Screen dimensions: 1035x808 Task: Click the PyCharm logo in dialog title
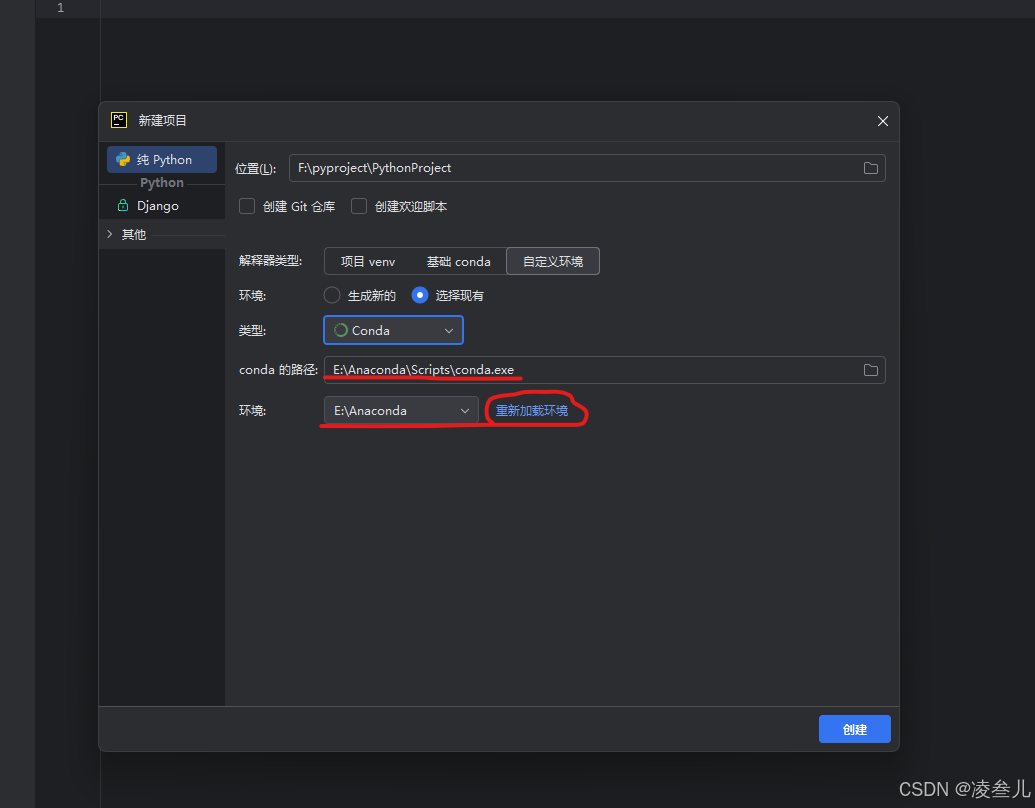(119, 120)
